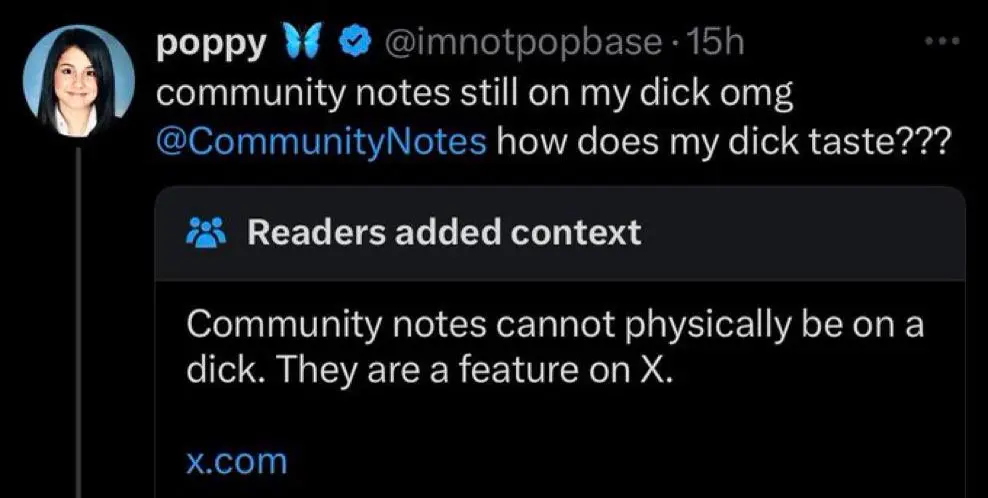Click the first line of the tweet text
988x498 pixels.
475,93
